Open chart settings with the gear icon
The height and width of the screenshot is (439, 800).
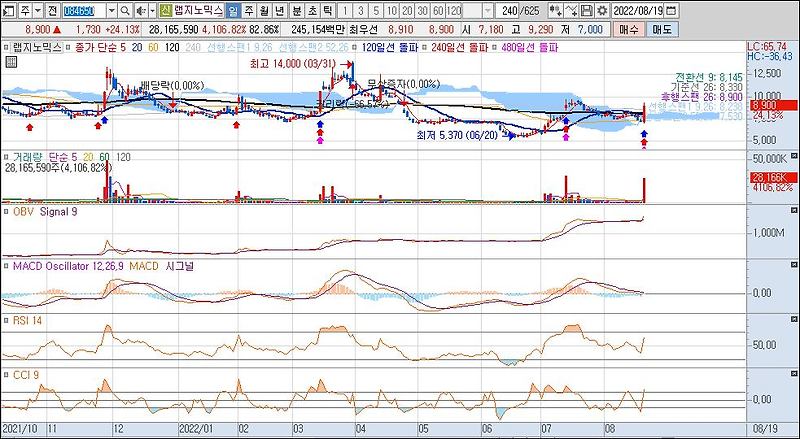click(603, 10)
